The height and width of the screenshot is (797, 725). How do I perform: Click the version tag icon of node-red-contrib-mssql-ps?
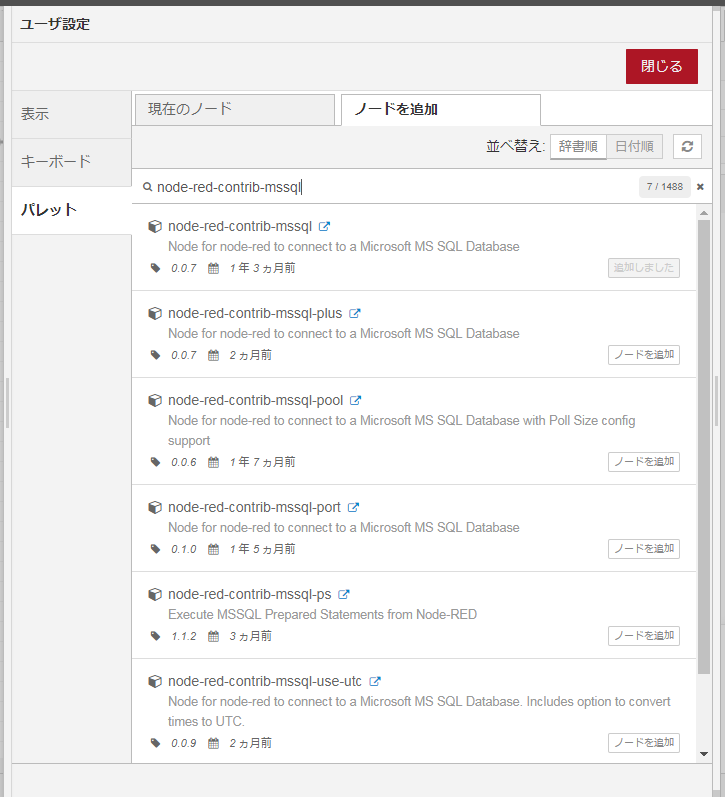tap(156, 636)
